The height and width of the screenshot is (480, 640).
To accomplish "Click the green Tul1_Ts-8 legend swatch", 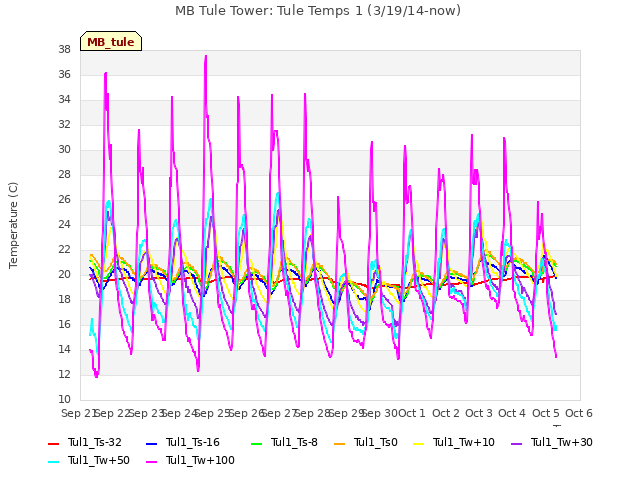I will pyautogui.click(x=257, y=443).
